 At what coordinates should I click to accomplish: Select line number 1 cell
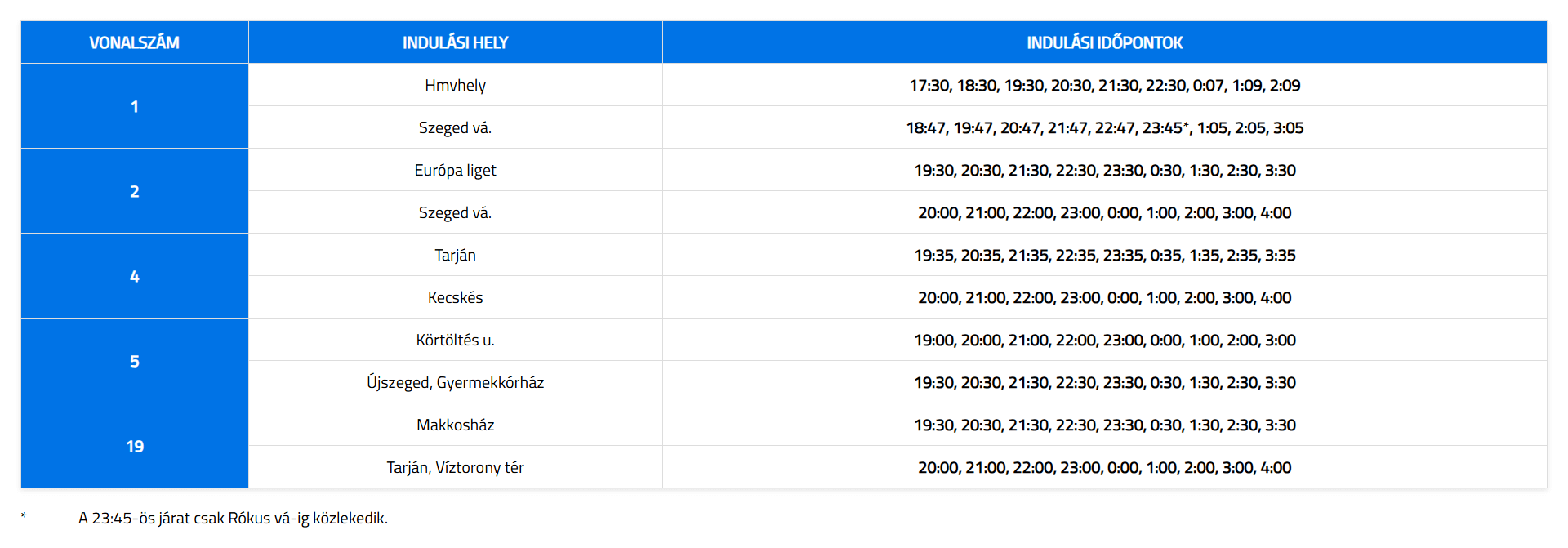135,106
